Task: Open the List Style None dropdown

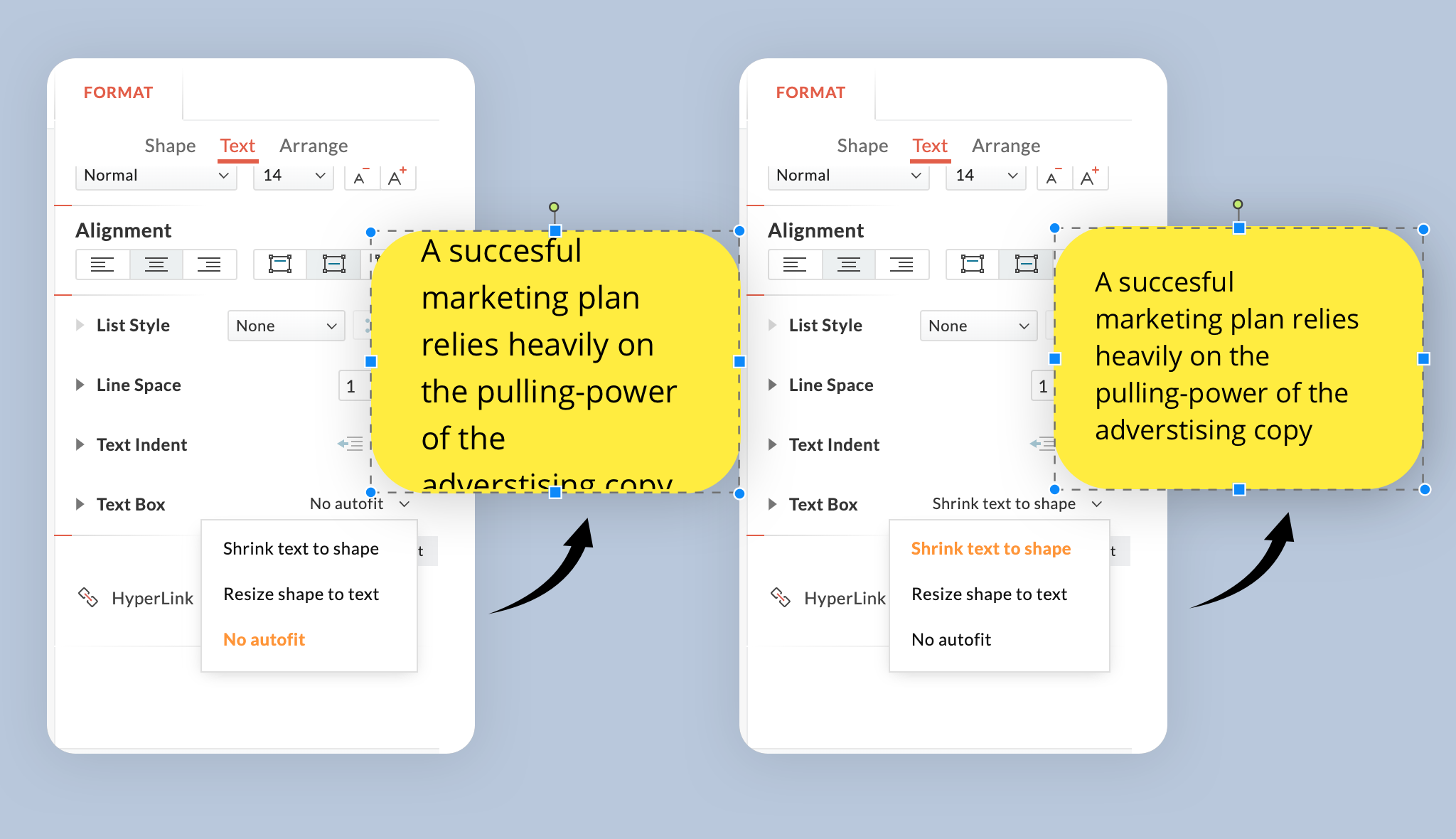Action: click(x=286, y=326)
